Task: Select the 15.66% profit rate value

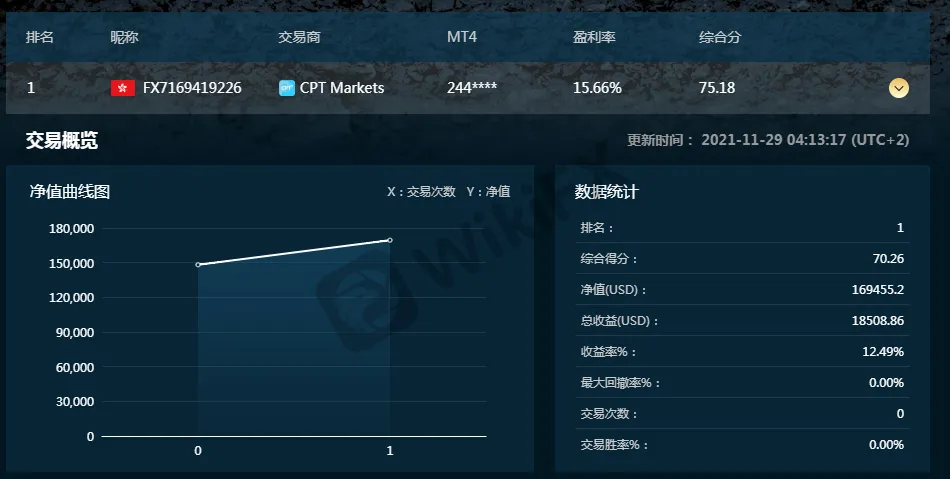Action: (597, 88)
